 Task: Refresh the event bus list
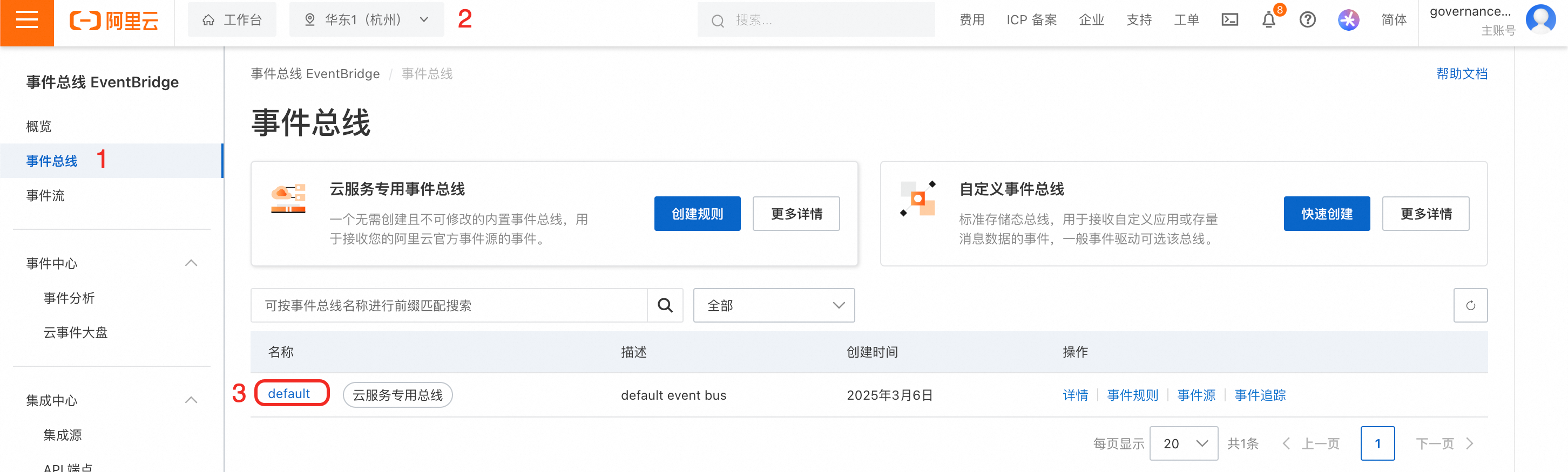point(1470,305)
